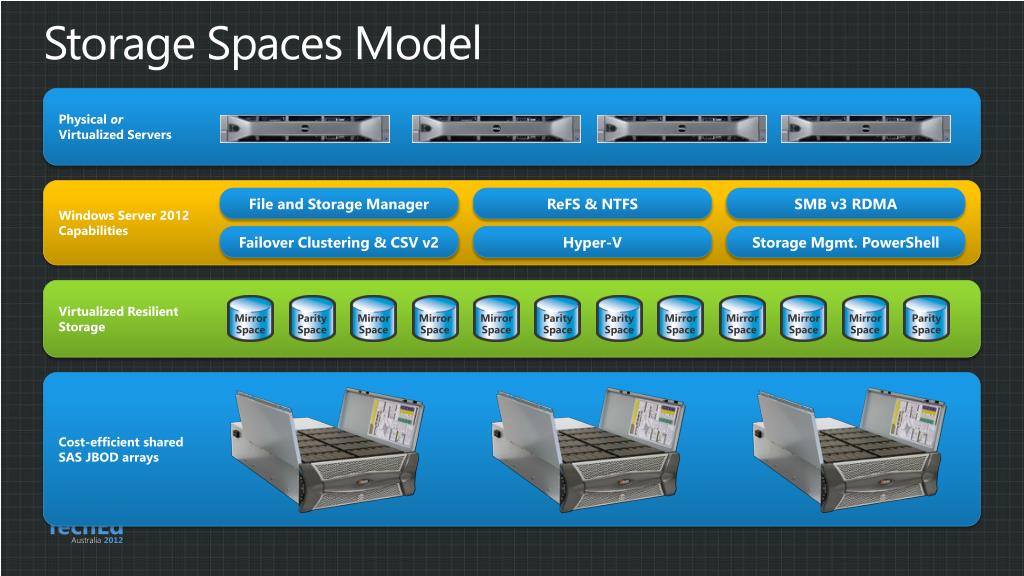Select the seventh cylinder, a Parity Space
Image resolution: width=1024 pixels, height=576 pixels.
(619, 319)
